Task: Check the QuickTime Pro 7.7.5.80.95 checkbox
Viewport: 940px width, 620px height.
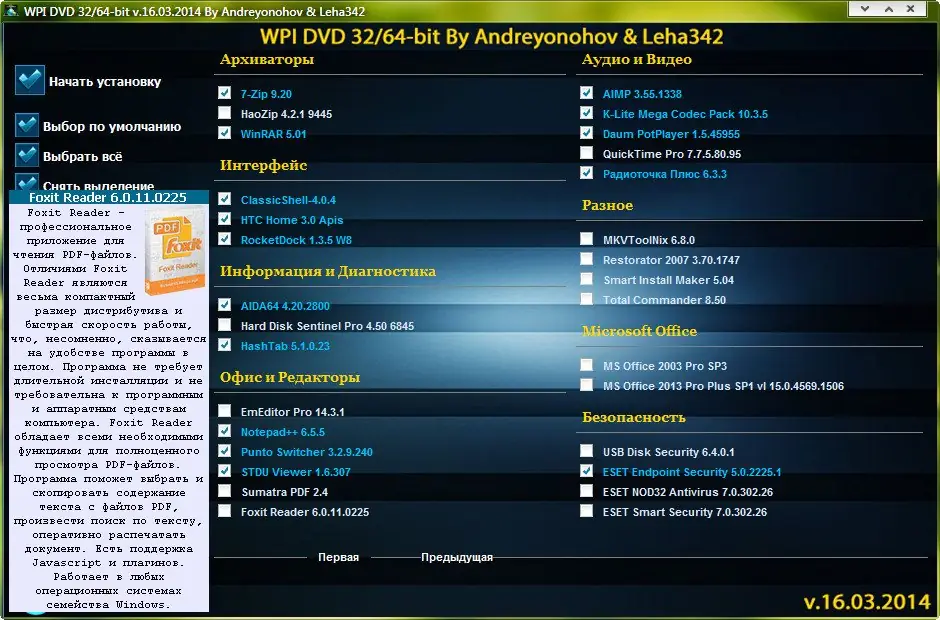Action: click(x=586, y=152)
